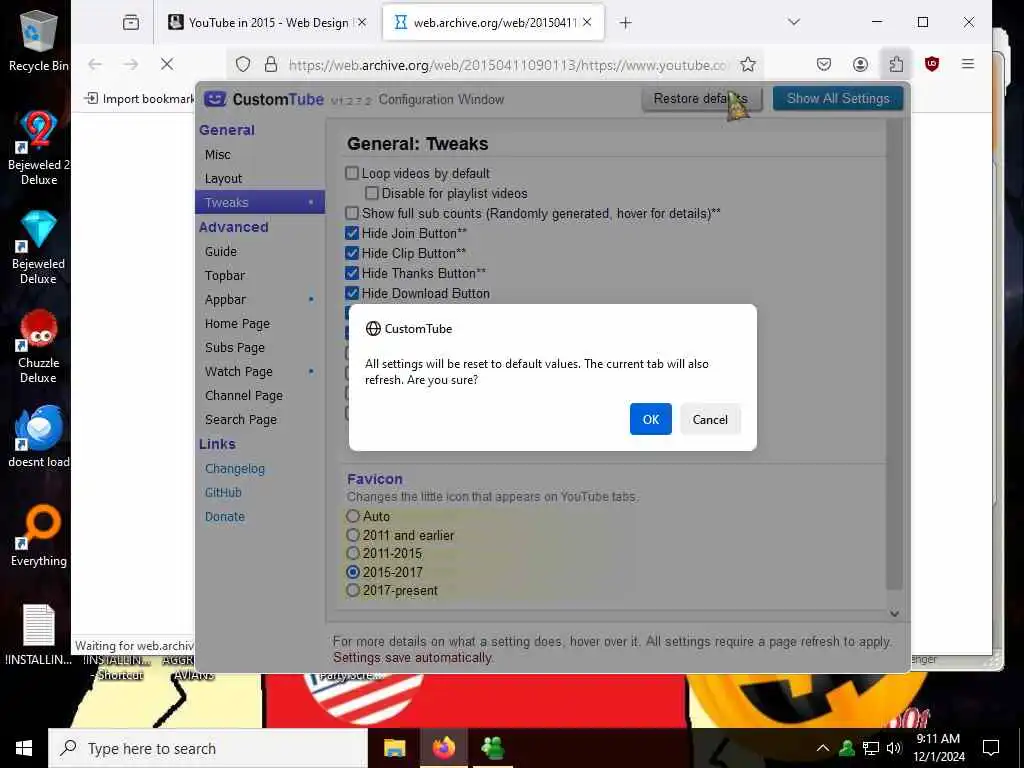The width and height of the screenshot is (1024, 768).
Task: Click the Type here to search box
Action: (x=208, y=748)
